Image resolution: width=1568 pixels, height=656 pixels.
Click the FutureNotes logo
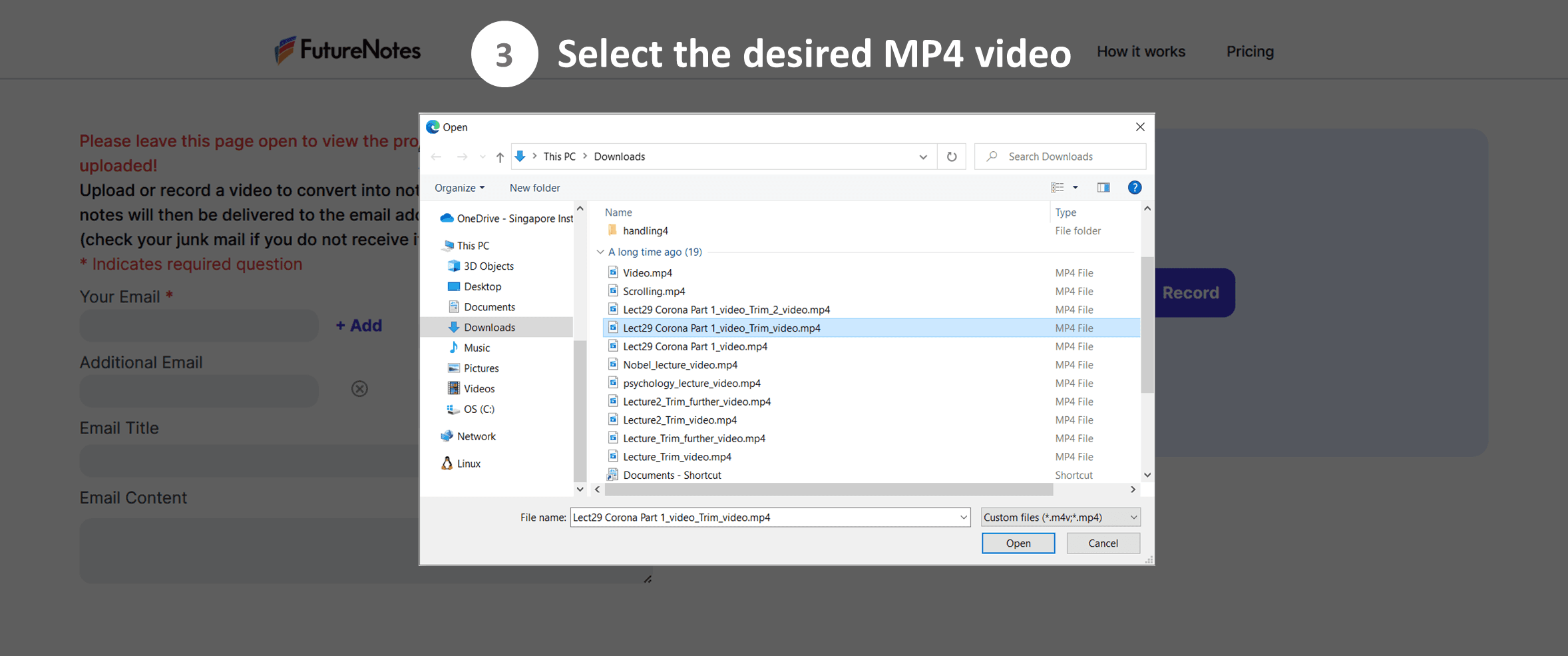click(x=347, y=51)
